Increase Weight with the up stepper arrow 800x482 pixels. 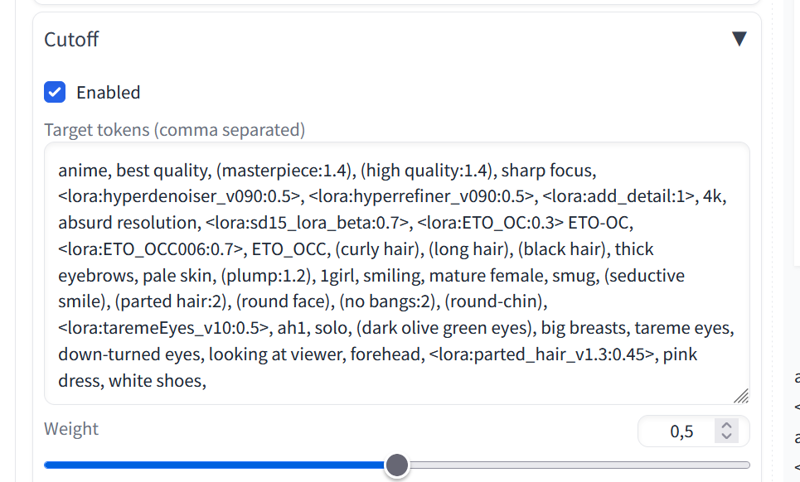[727, 425]
